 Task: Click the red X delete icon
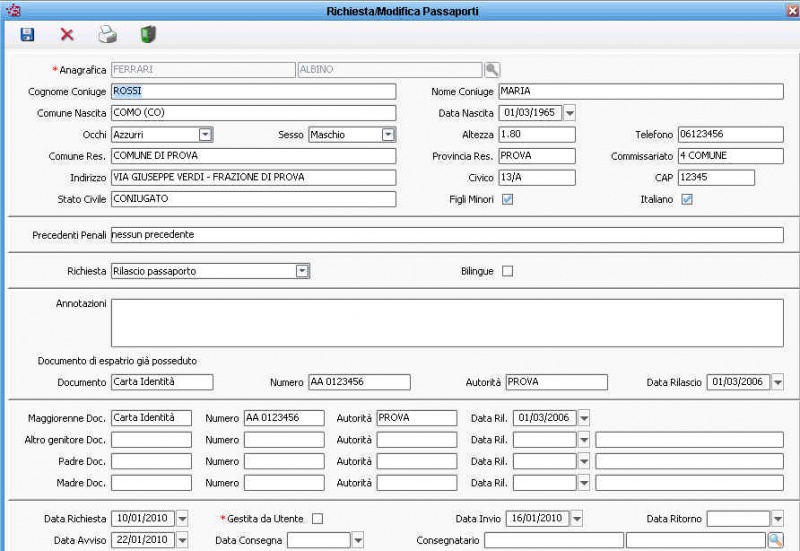67,35
